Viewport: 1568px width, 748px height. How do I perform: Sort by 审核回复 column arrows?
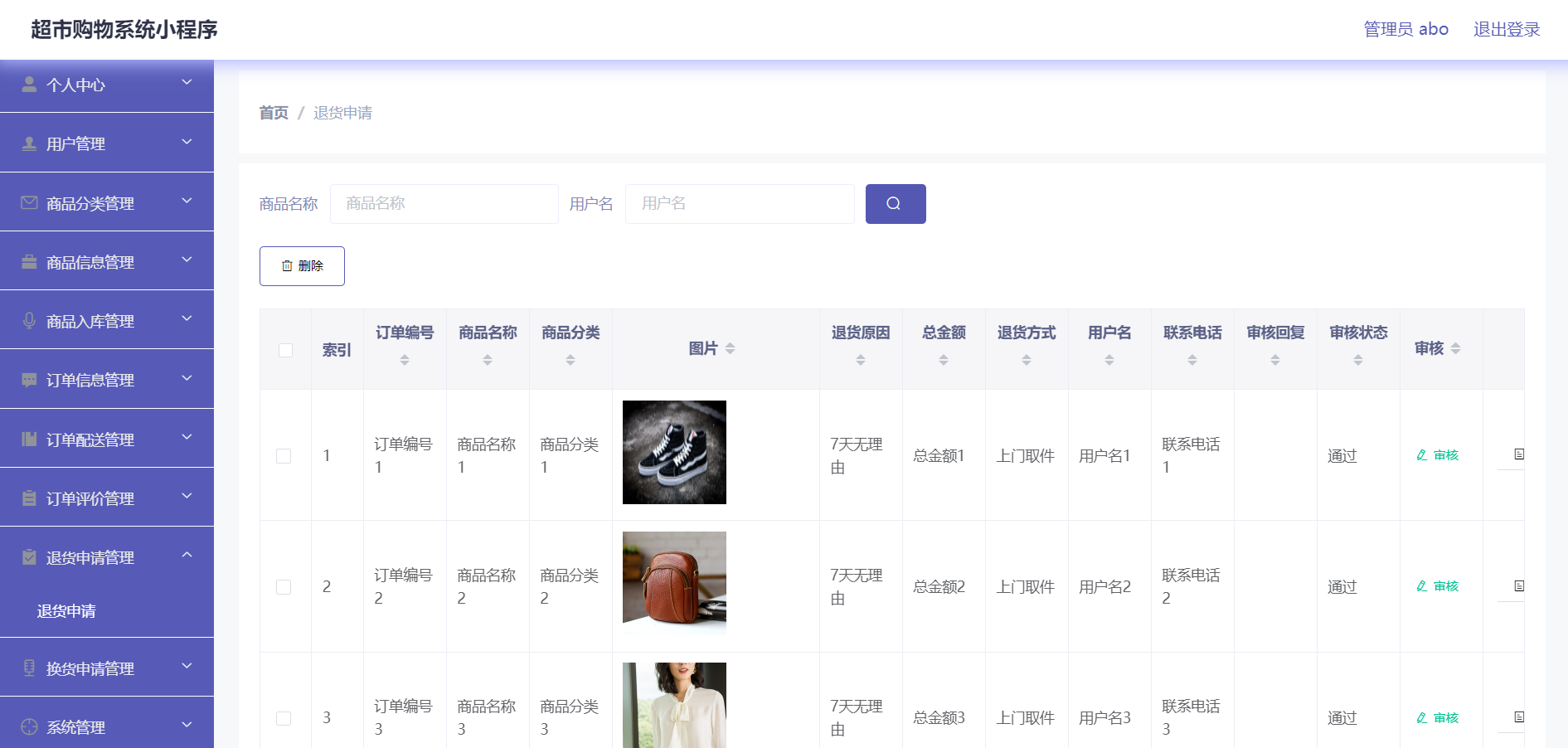coord(1275,360)
